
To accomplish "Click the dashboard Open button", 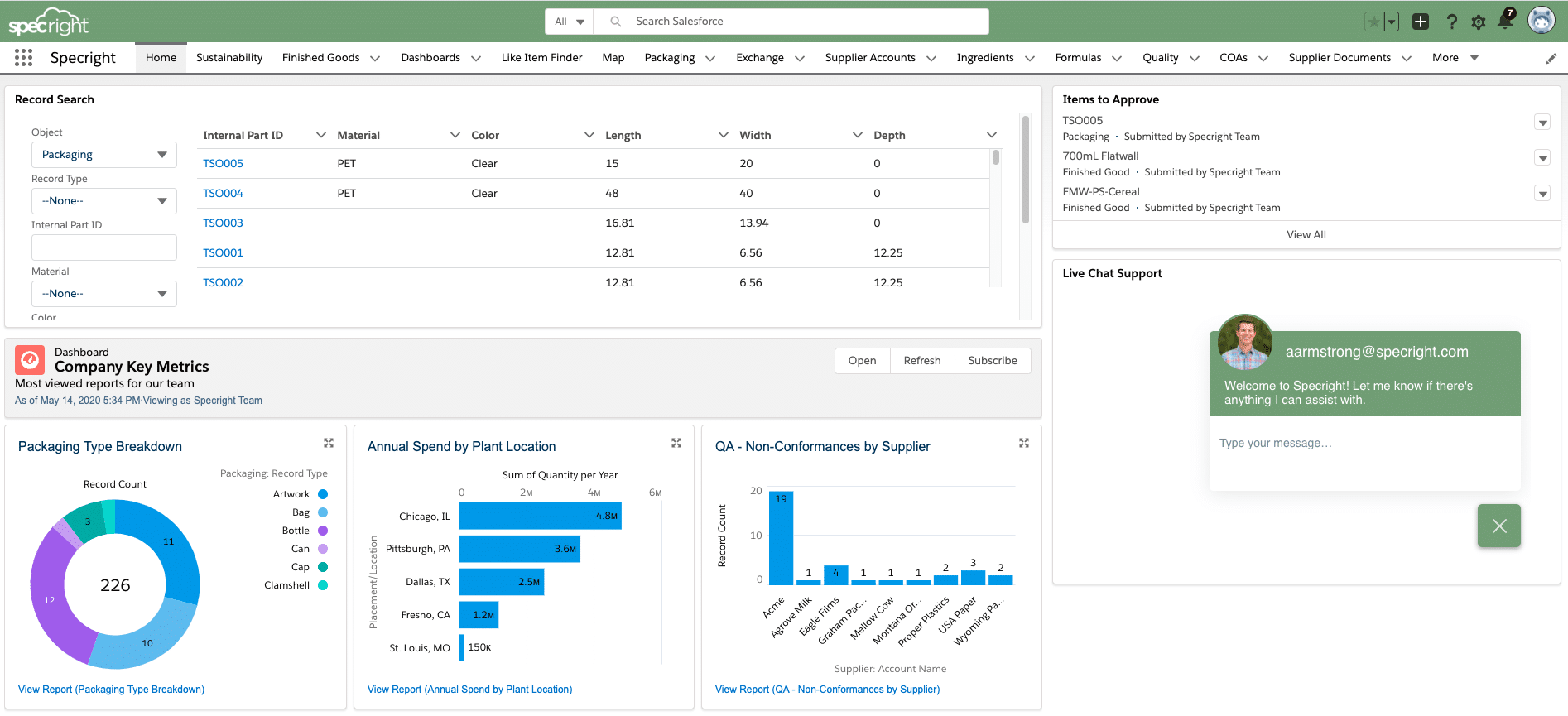I will point(862,361).
